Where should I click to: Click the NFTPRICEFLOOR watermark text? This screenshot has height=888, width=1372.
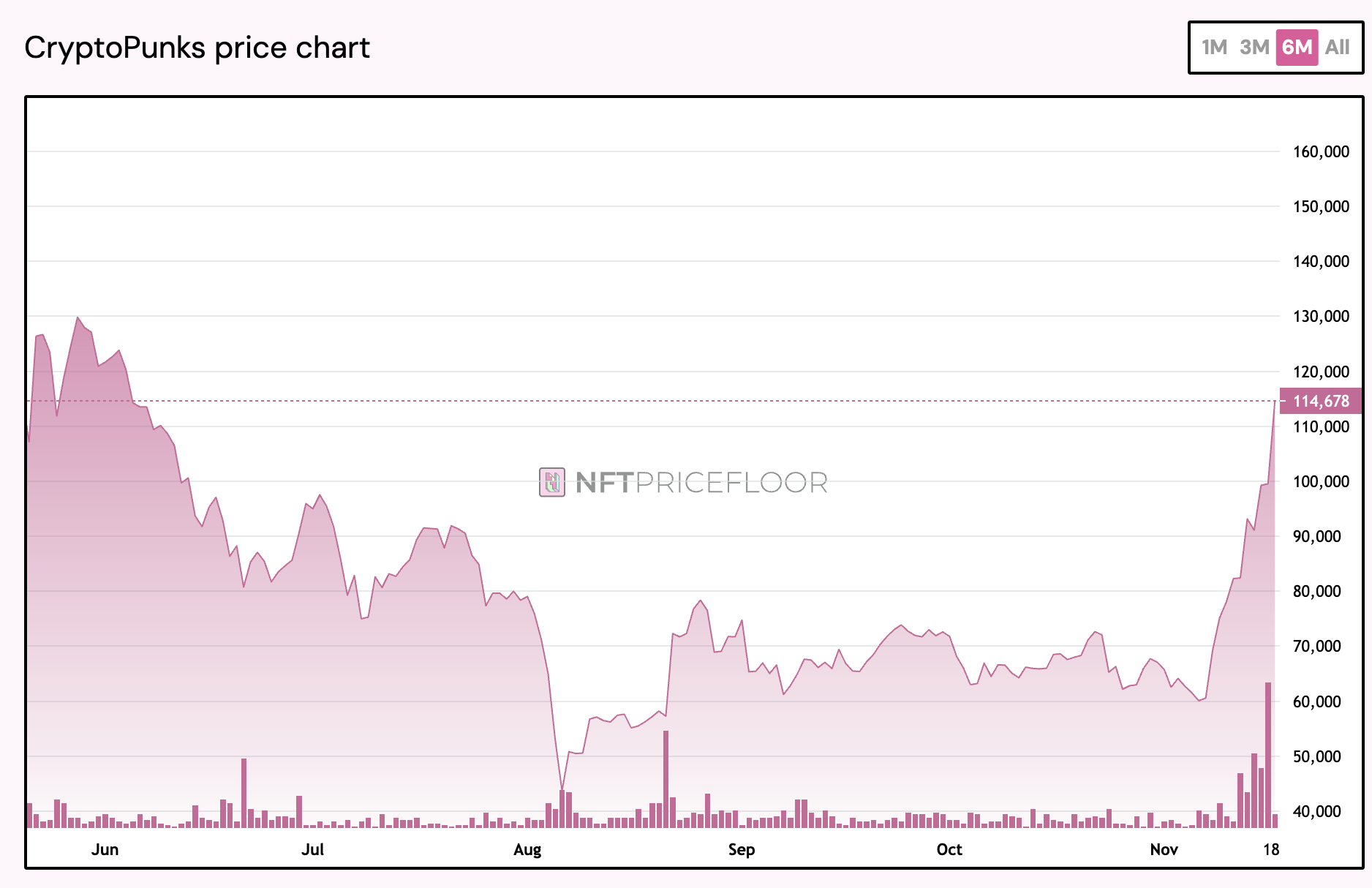tap(701, 482)
